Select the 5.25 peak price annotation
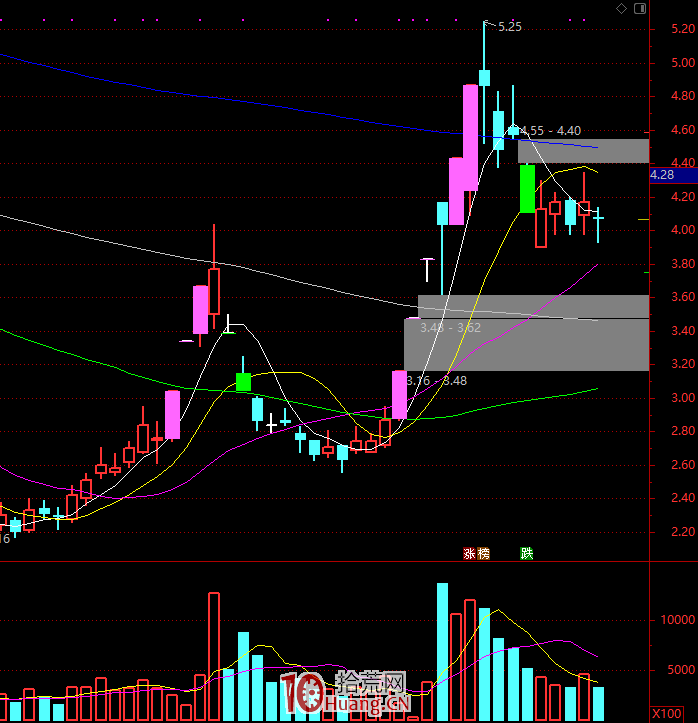Viewport: 698px width, 723px height. 510,27
